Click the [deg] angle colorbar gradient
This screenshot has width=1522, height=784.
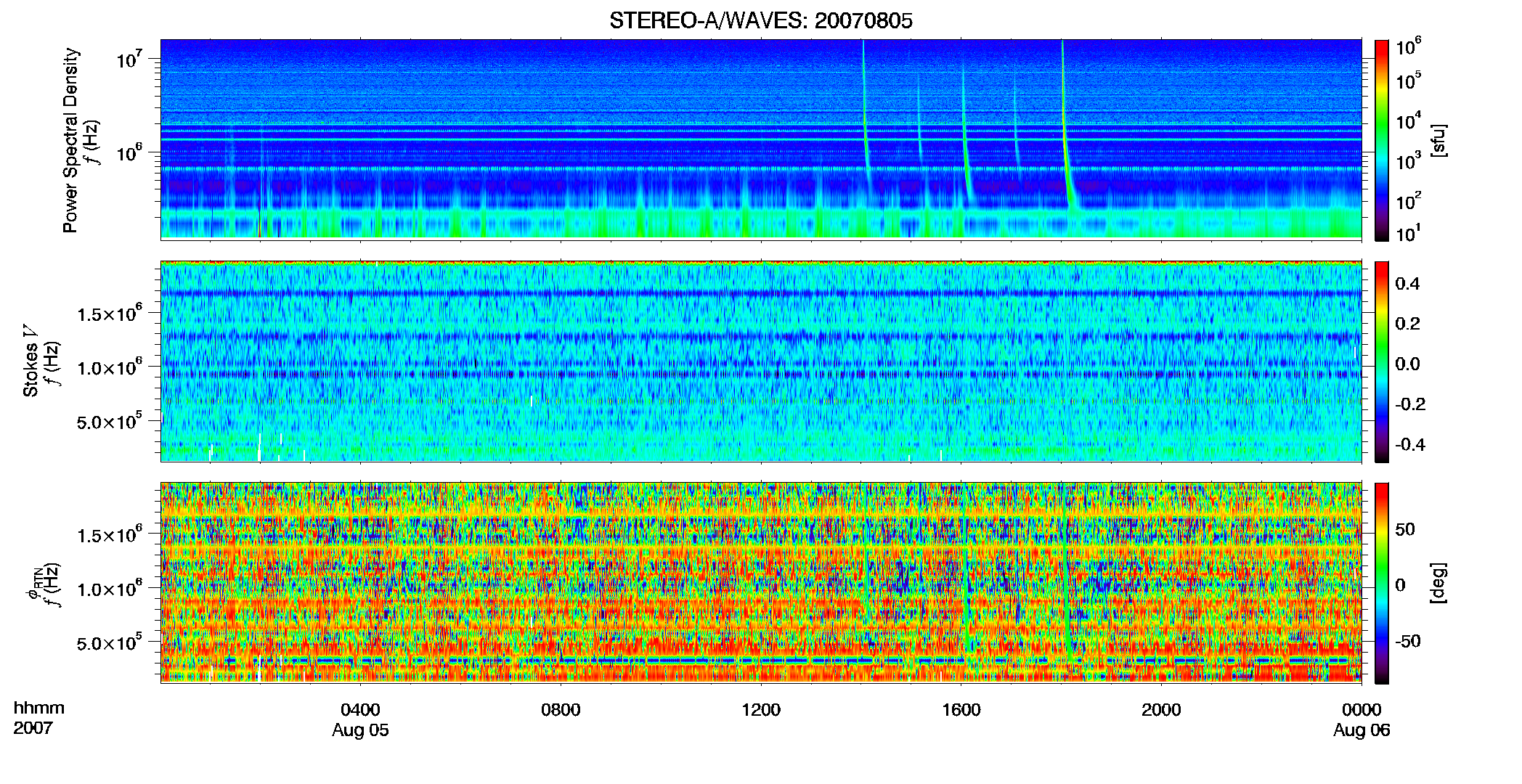(x=1381, y=583)
